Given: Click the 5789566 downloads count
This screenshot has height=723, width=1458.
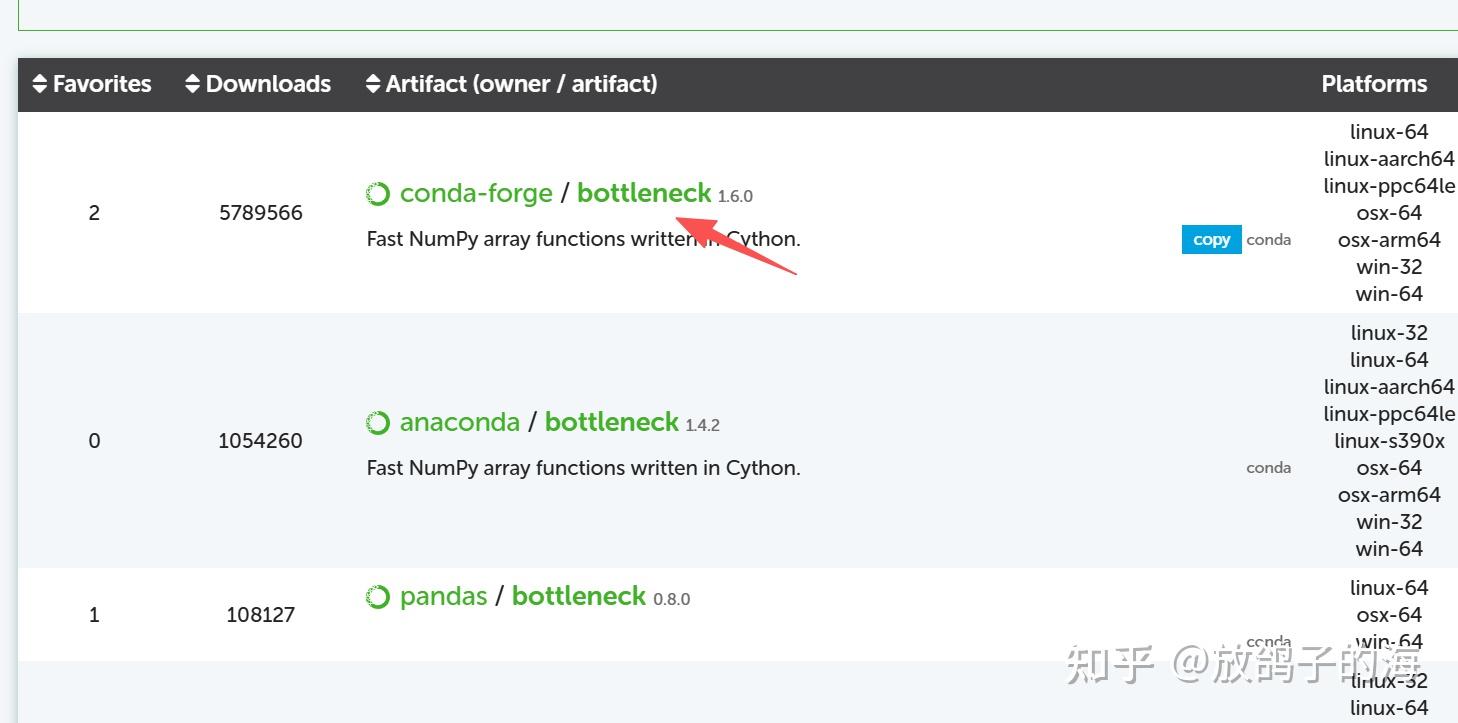Looking at the screenshot, I should click(261, 213).
